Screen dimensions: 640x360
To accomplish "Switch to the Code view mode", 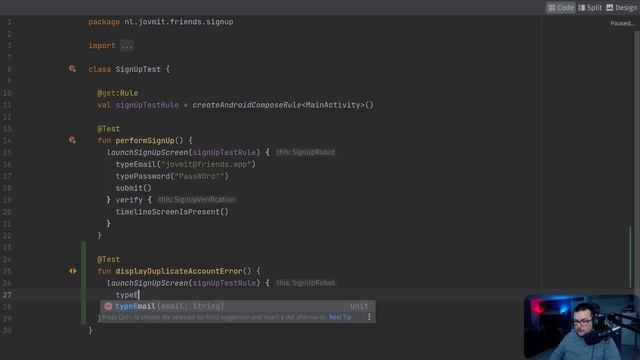I will click(x=561, y=7).
